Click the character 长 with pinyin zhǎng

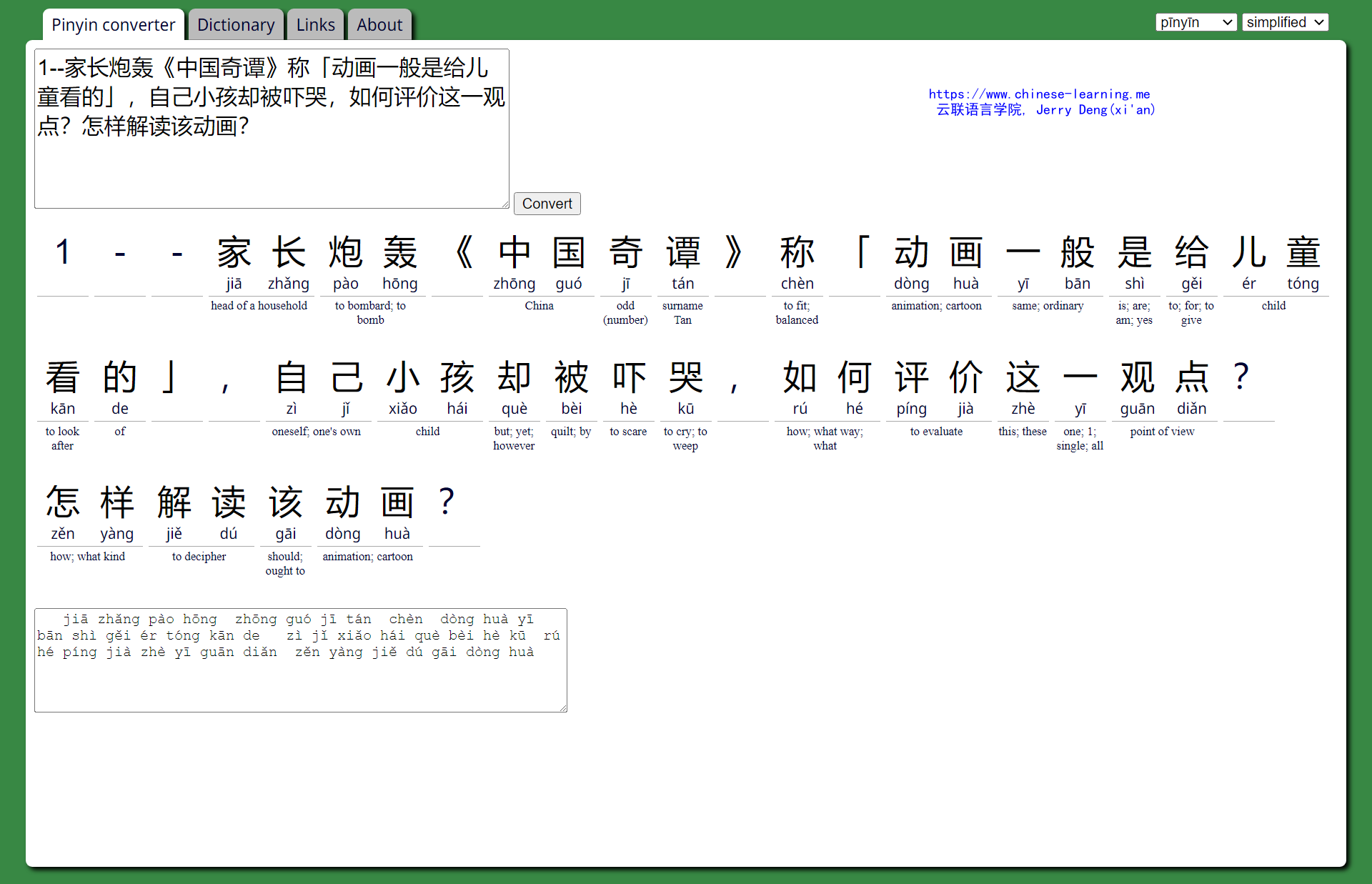288,252
